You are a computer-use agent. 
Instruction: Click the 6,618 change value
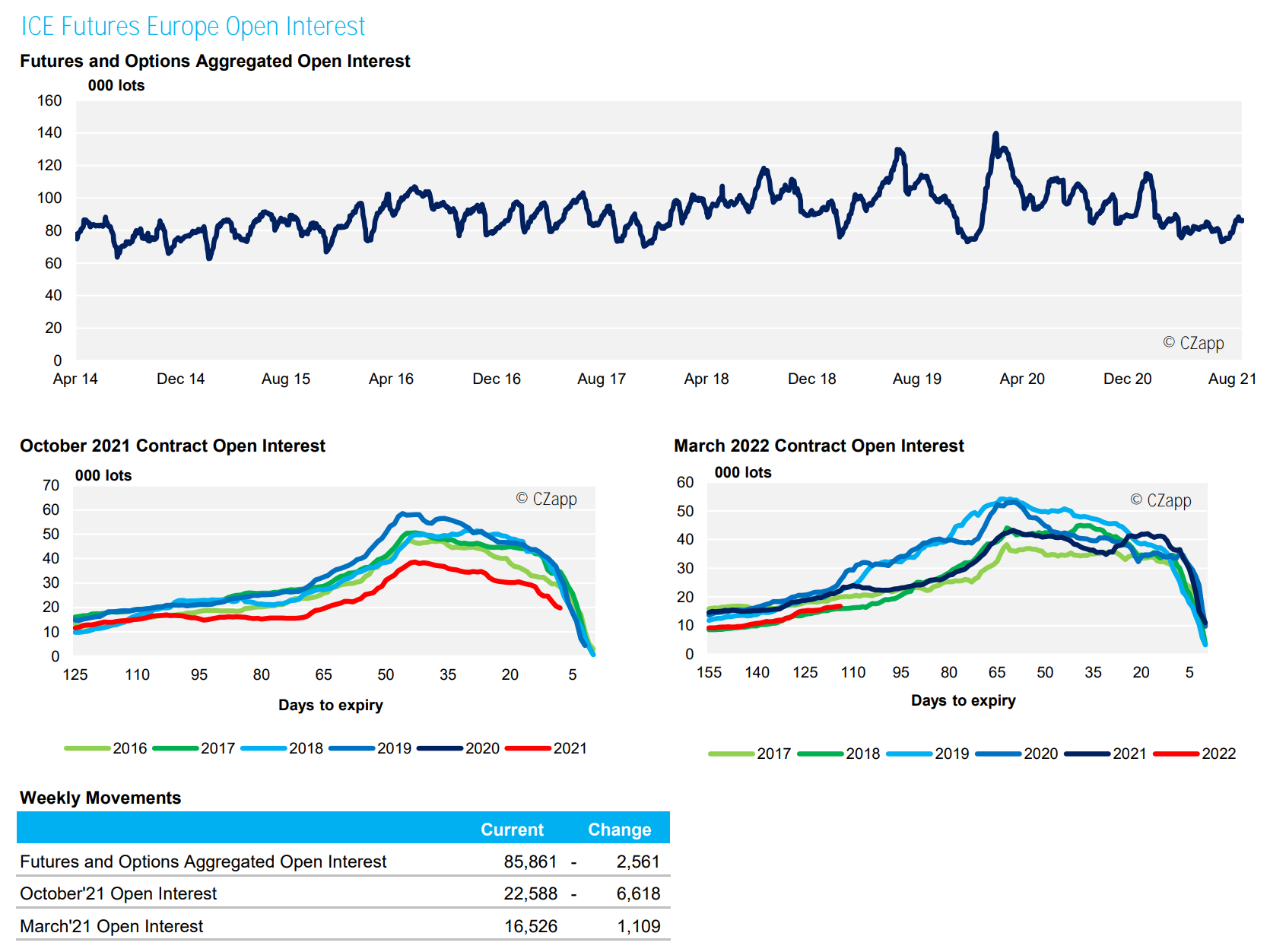pyautogui.click(x=638, y=893)
